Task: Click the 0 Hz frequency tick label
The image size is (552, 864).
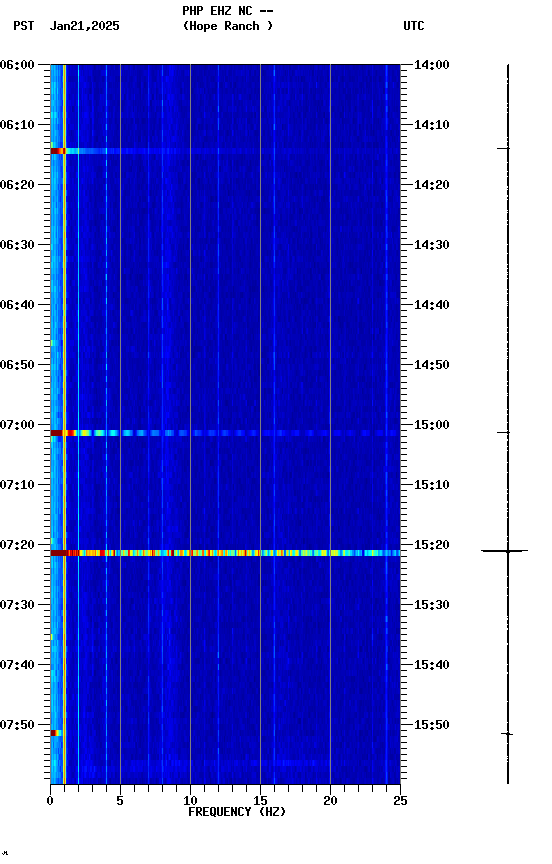Action: tap(50, 801)
